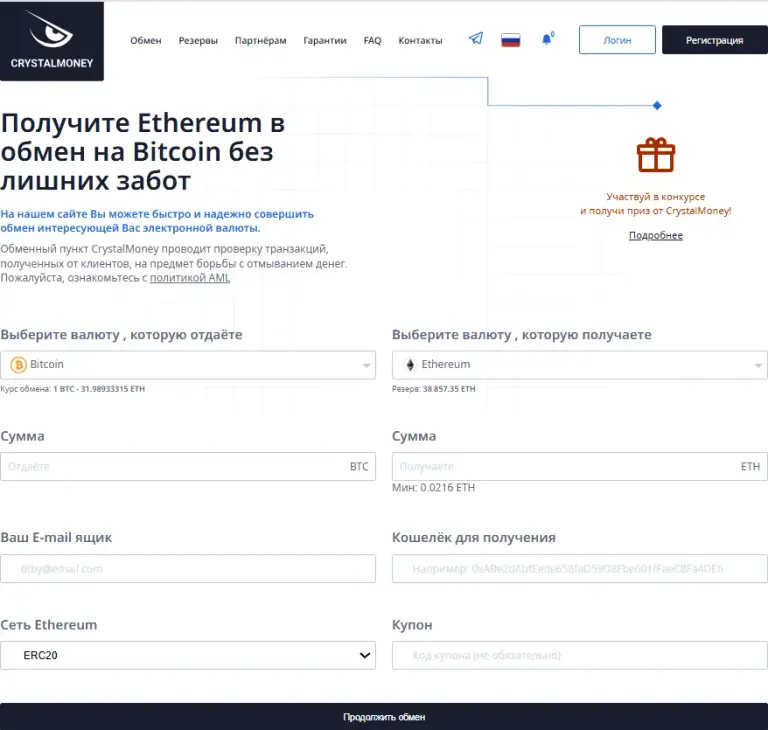This screenshot has height=730, width=768.
Task: Click the Bitcoin coin icon in selector
Action: [x=19, y=365]
